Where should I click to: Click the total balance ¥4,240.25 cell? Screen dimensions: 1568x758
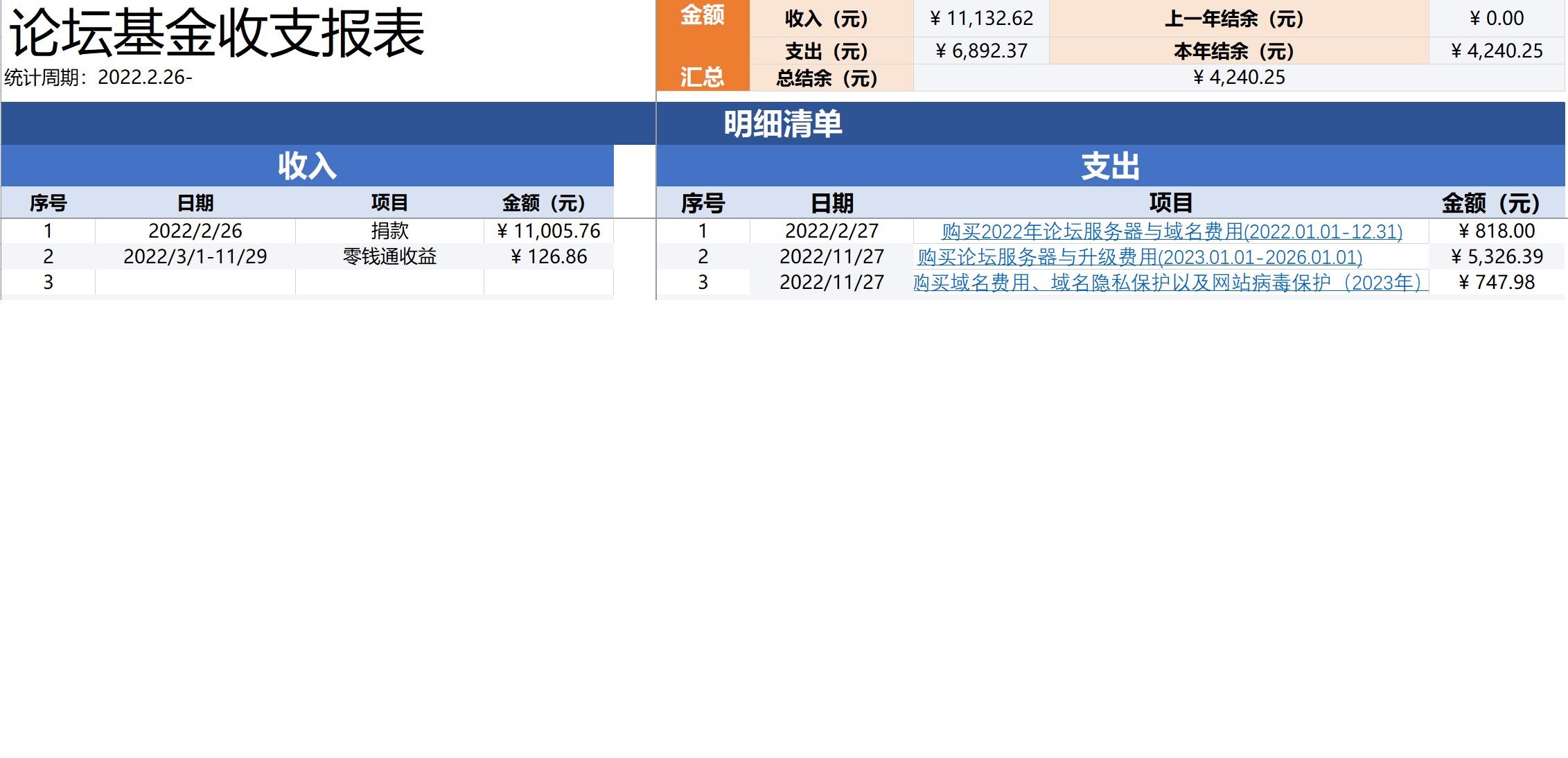click(1238, 78)
